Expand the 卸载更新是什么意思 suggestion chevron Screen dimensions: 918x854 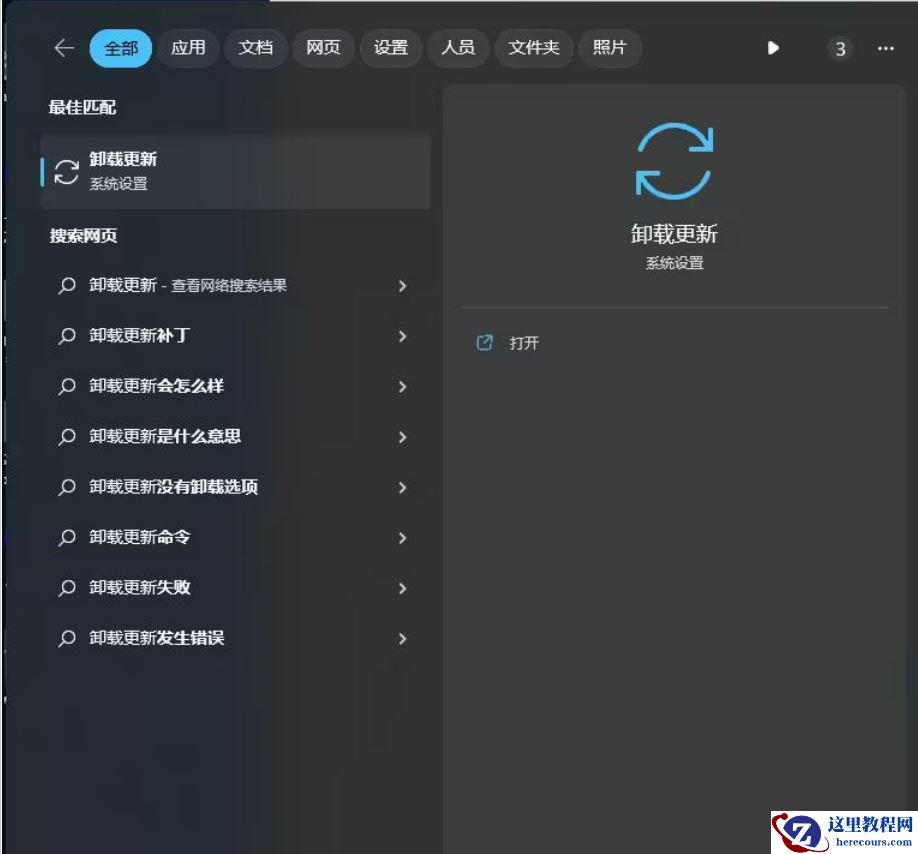(x=402, y=437)
